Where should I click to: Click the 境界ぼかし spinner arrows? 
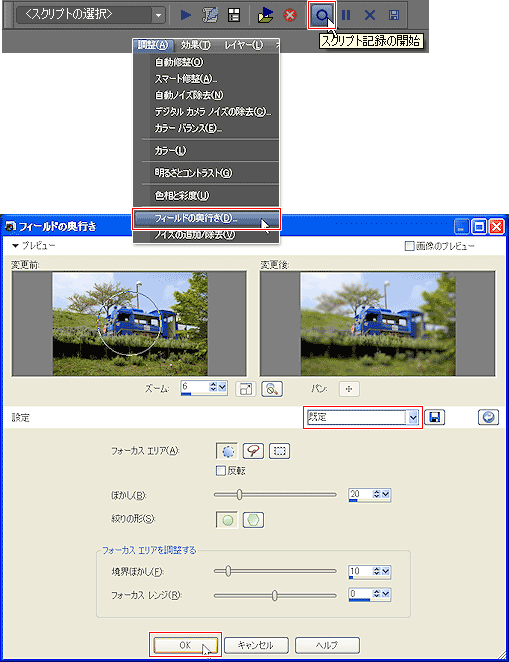click(376, 571)
